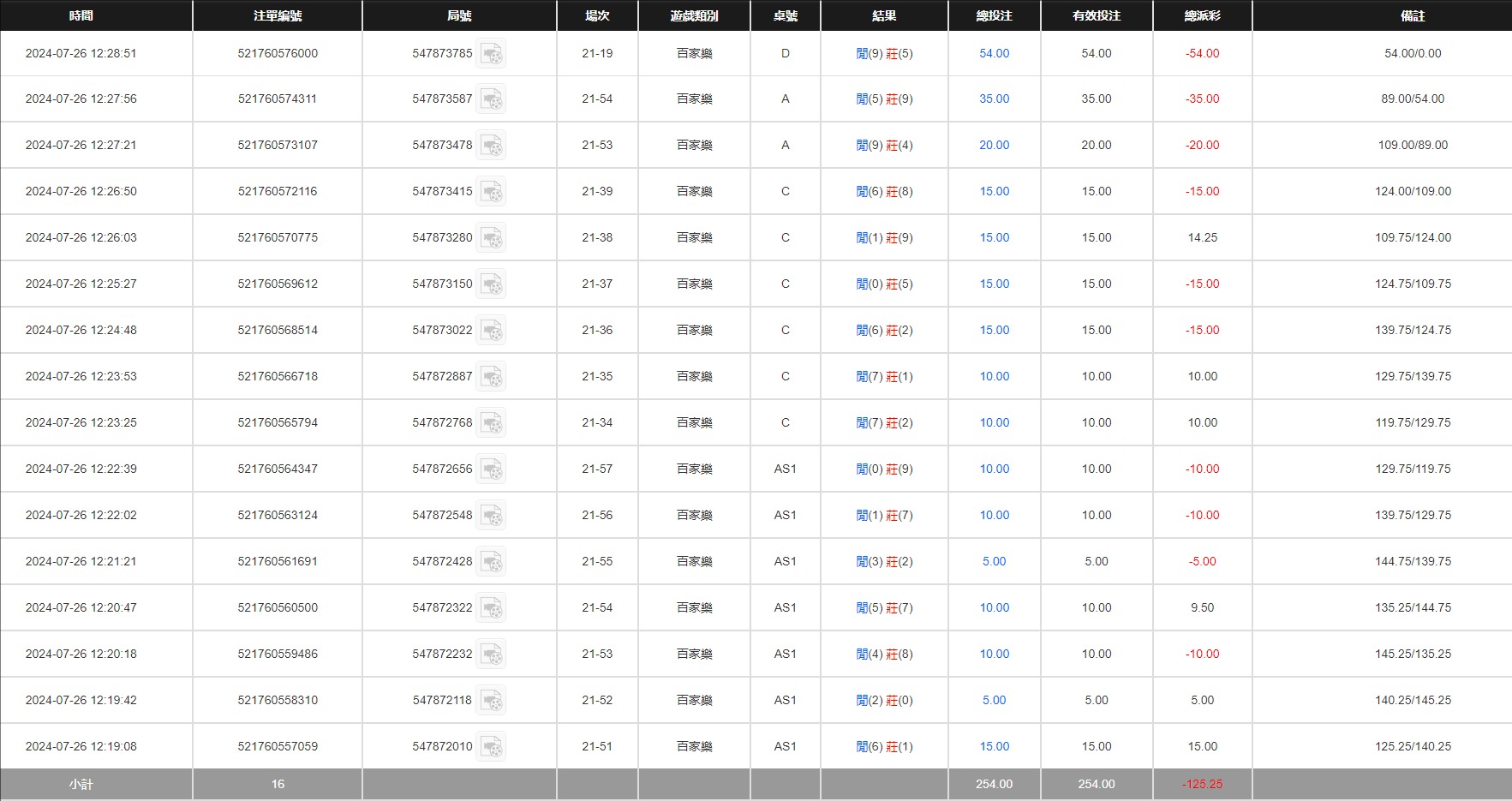1512x801 pixels.
Task: Open video icon for round 547872768
Action: [491, 423]
